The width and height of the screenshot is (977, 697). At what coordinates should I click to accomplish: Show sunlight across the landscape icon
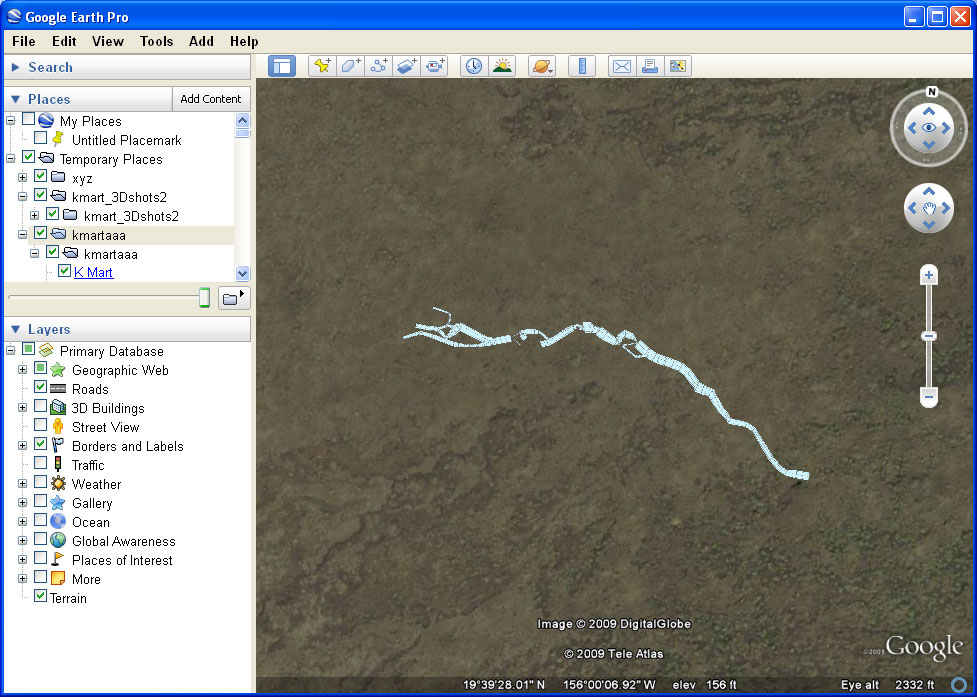coord(502,66)
